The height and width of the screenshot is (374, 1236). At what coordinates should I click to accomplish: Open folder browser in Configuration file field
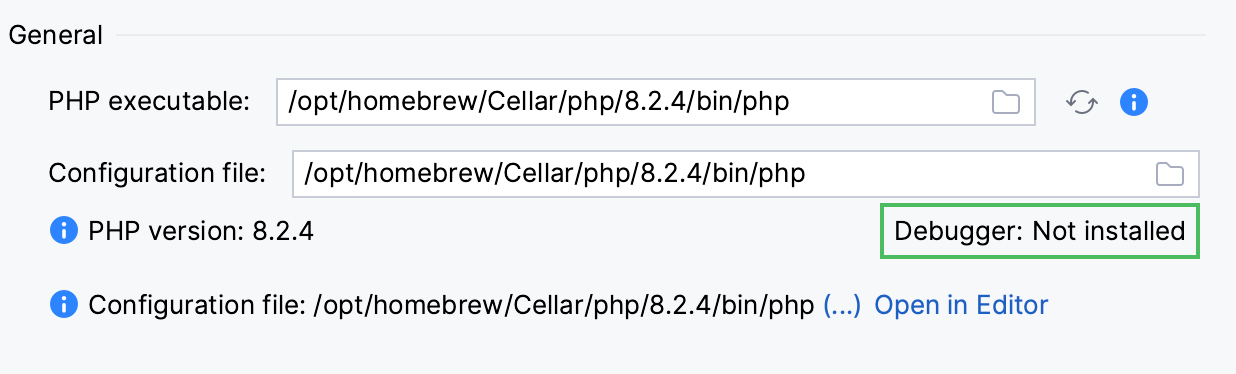coord(1170,174)
